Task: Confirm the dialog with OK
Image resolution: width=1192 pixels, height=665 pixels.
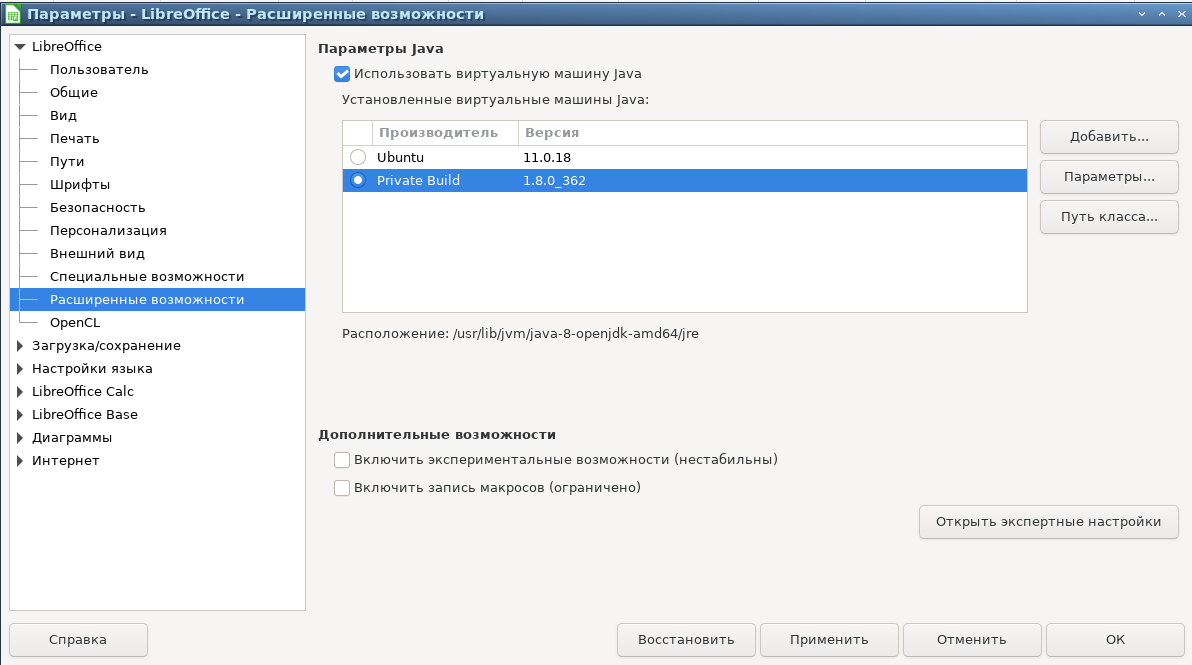Action: coord(1115,640)
